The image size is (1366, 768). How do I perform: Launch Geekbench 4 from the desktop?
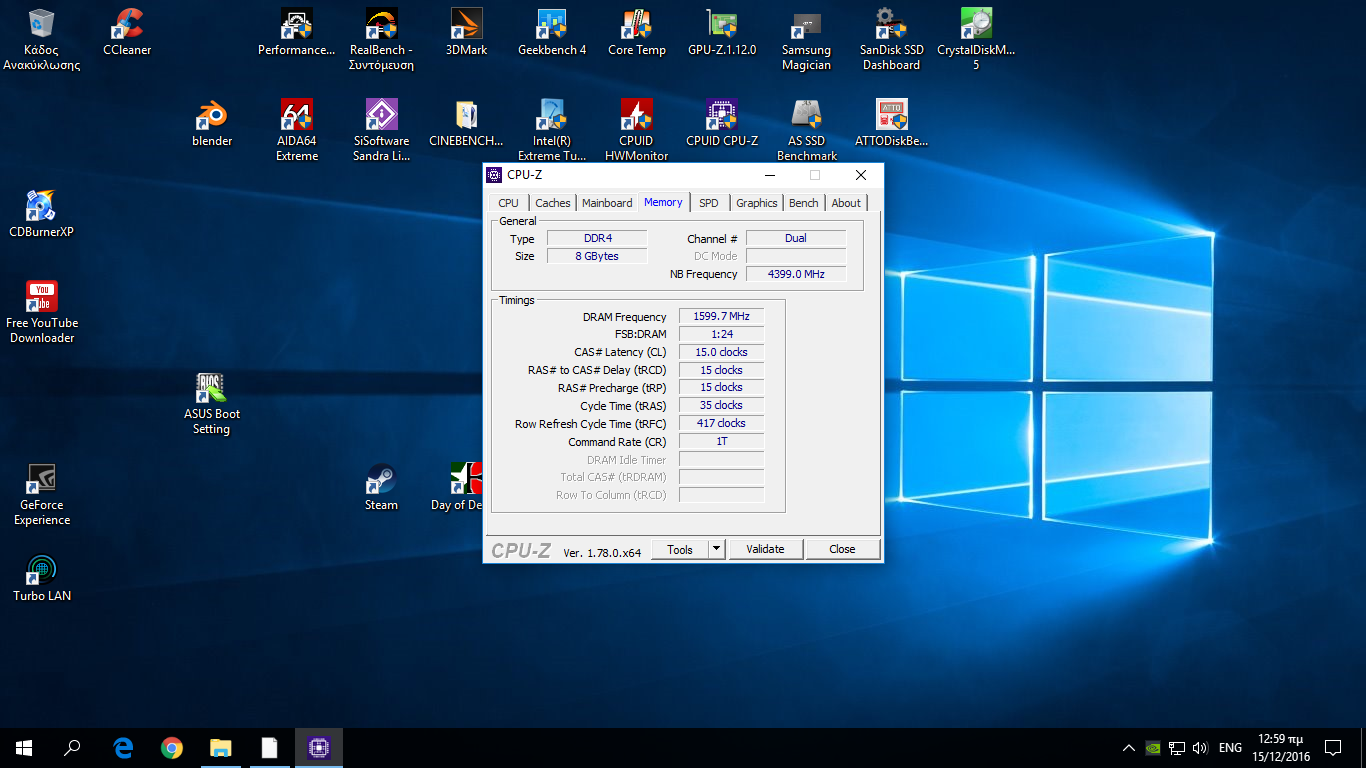[x=552, y=33]
